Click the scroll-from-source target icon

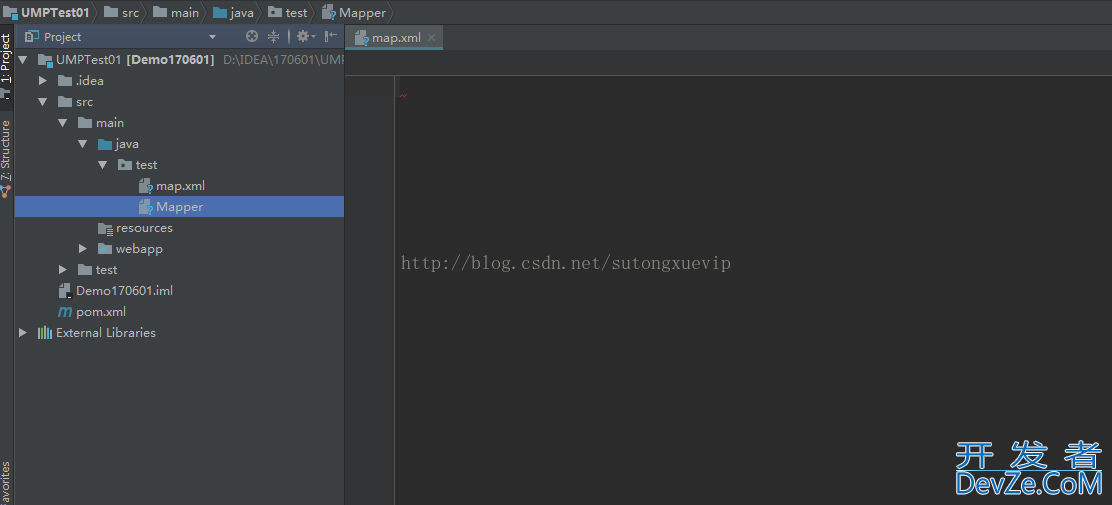[252, 36]
